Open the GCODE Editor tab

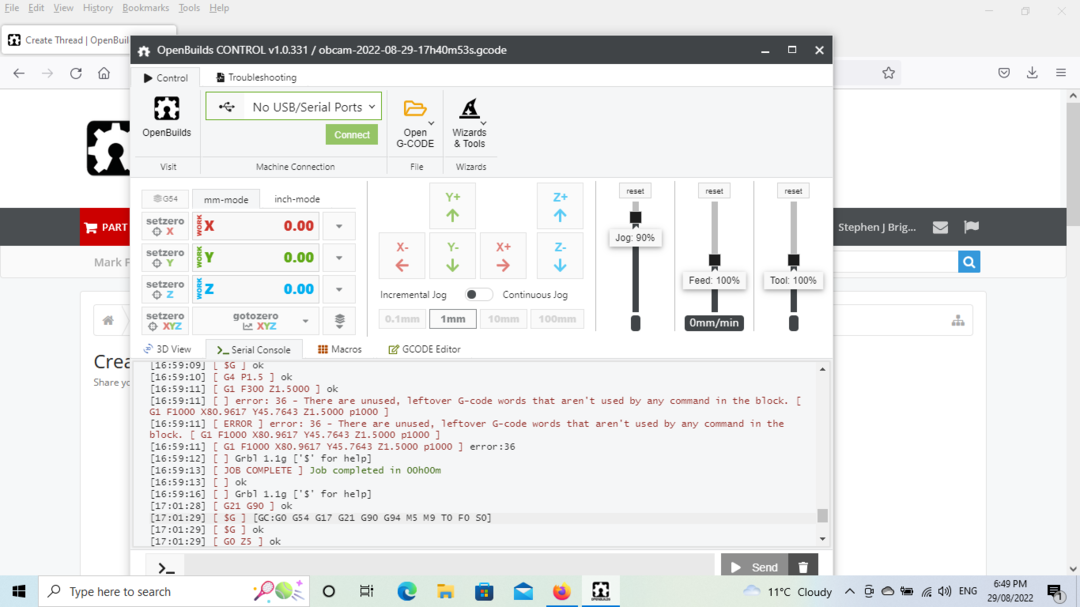pyautogui.click(x=424, y=349)
